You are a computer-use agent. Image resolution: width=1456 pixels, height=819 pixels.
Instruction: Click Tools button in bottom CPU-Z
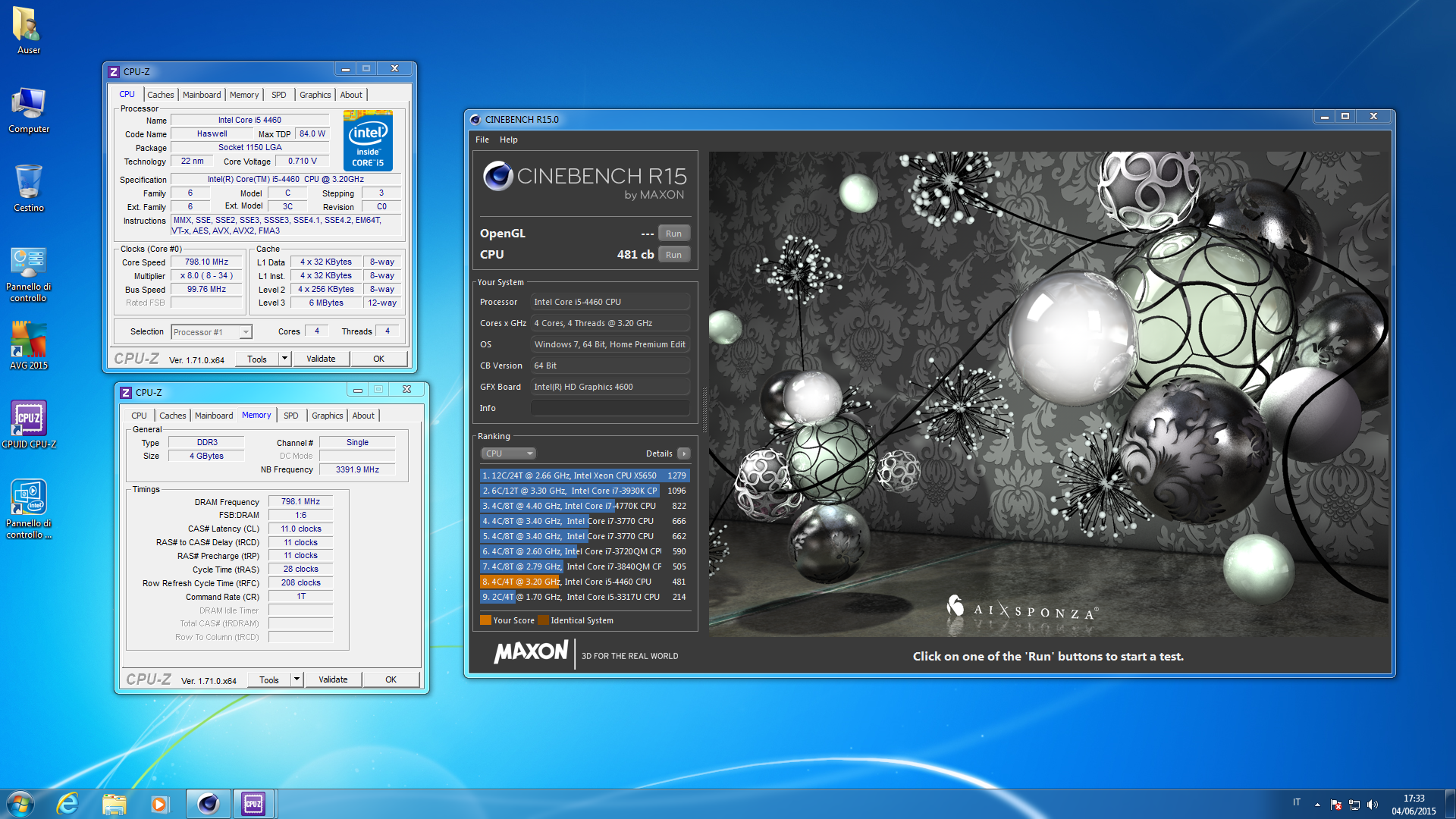tap(269, 680)
